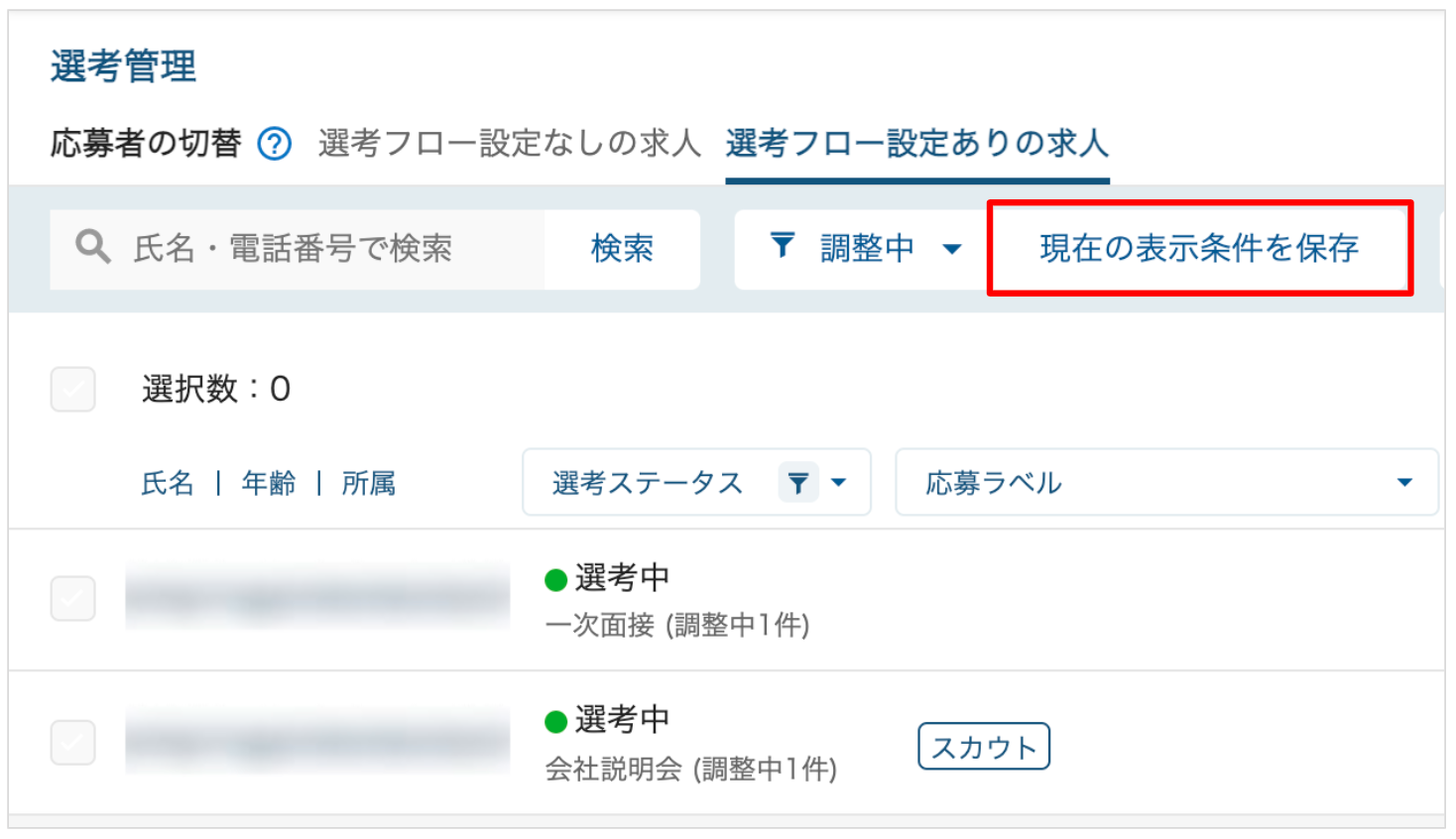Click the green status dot of 一次面接 row
This screenshot has width=1456, height=839.
556,579
